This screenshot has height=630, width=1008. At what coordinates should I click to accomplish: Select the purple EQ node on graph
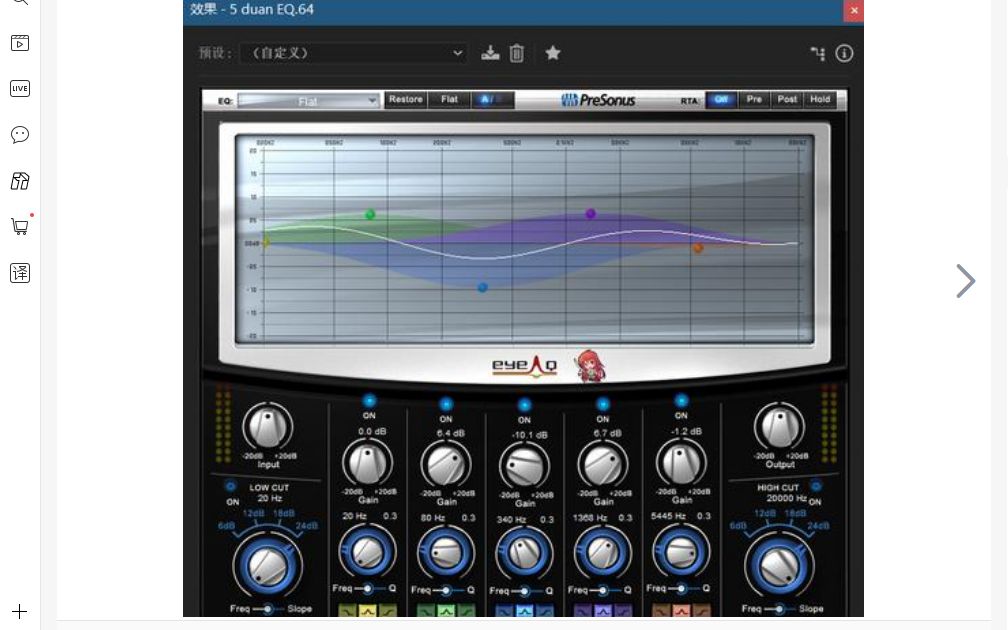click(x=590, y=214)
